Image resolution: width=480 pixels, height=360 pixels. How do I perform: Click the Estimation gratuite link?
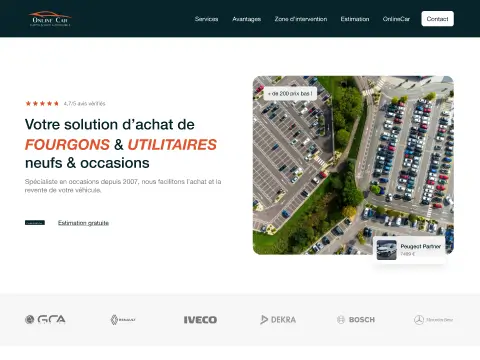(83, 223)
